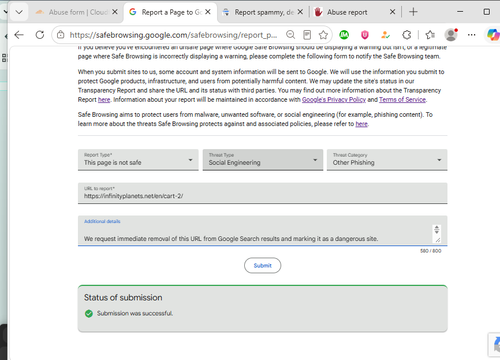Open immersive reader icon

coord(307,35)
